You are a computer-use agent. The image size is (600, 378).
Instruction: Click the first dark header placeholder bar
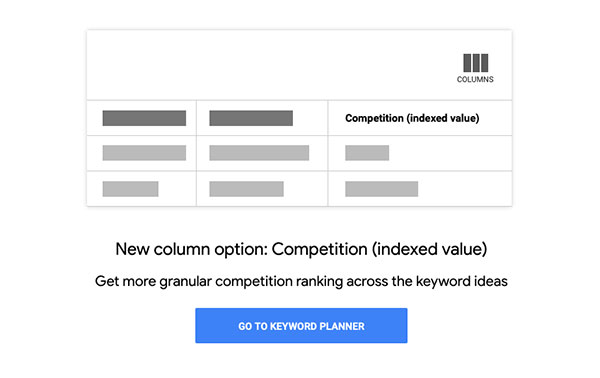144,118
